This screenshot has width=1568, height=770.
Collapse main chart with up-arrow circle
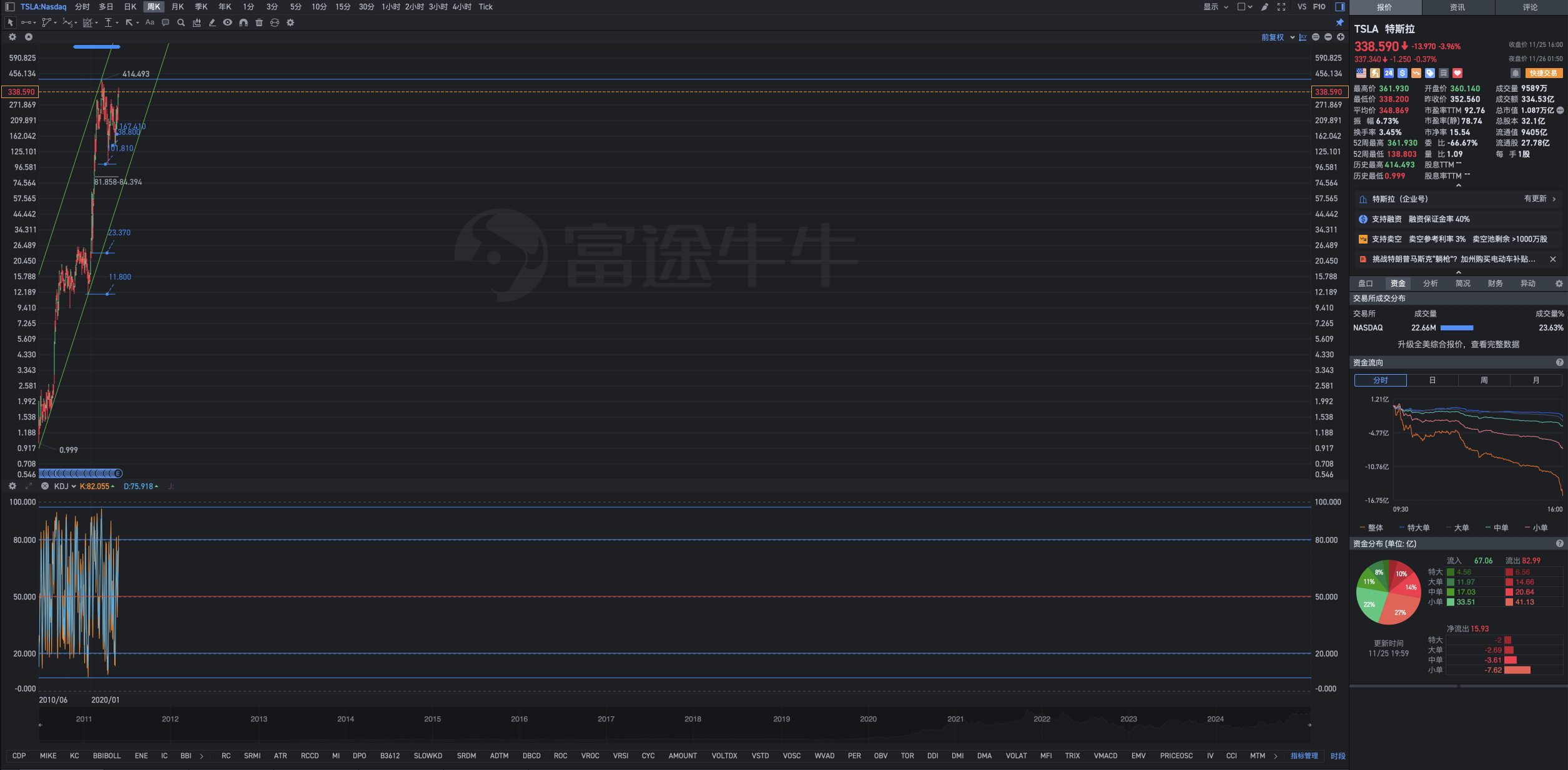coord(28,37)
